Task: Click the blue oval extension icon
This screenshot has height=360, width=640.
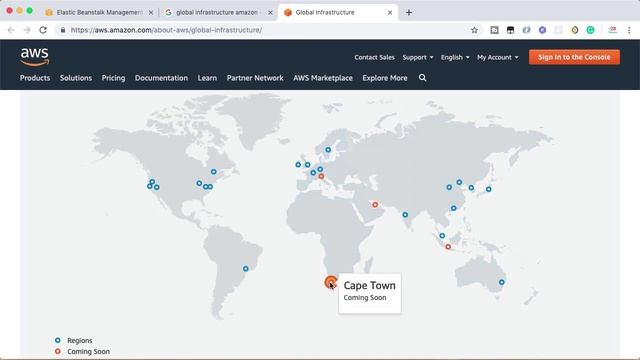Action: coord(526,30)
